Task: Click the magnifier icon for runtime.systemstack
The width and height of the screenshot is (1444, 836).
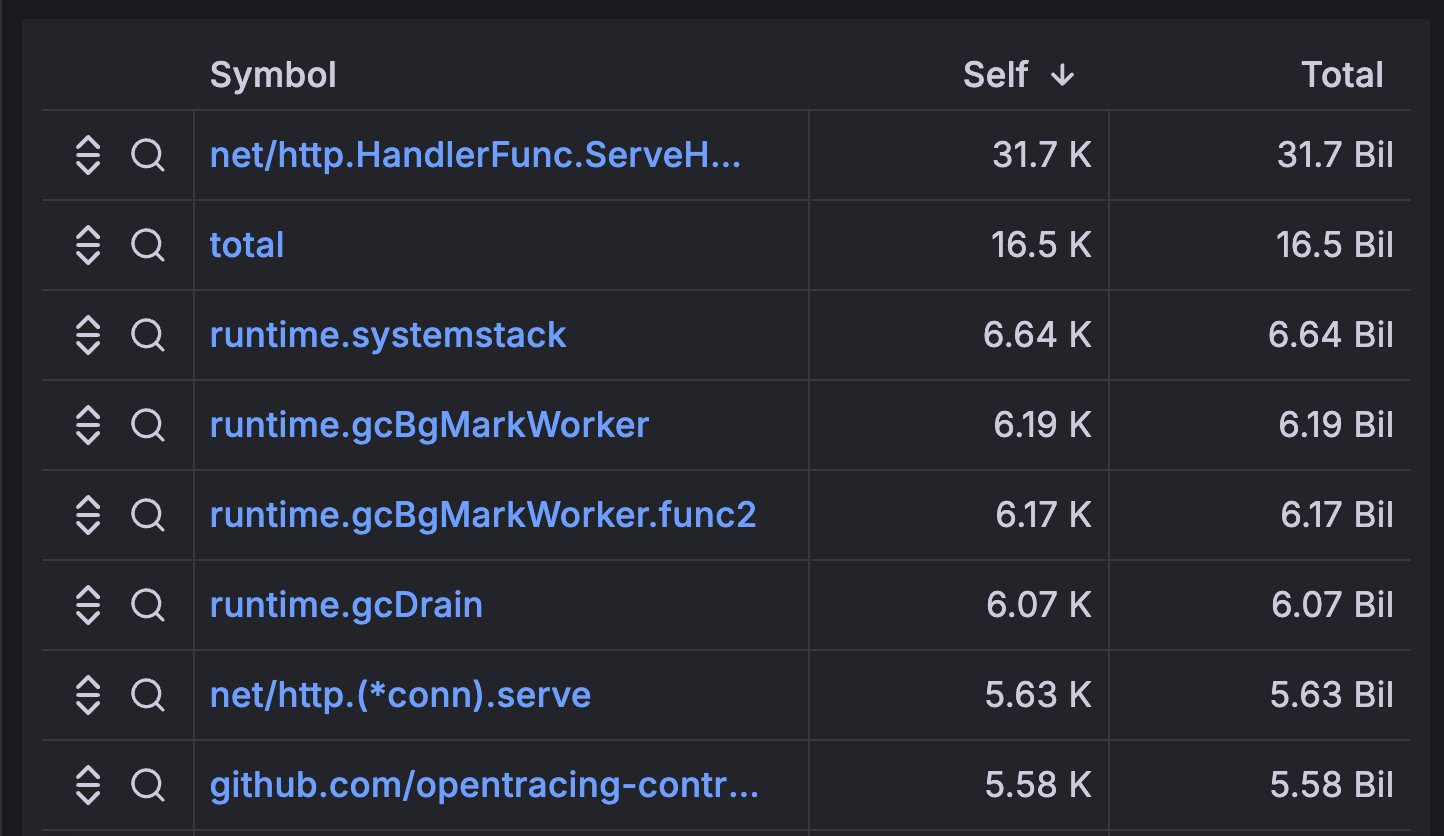Action: coord(148,335)
